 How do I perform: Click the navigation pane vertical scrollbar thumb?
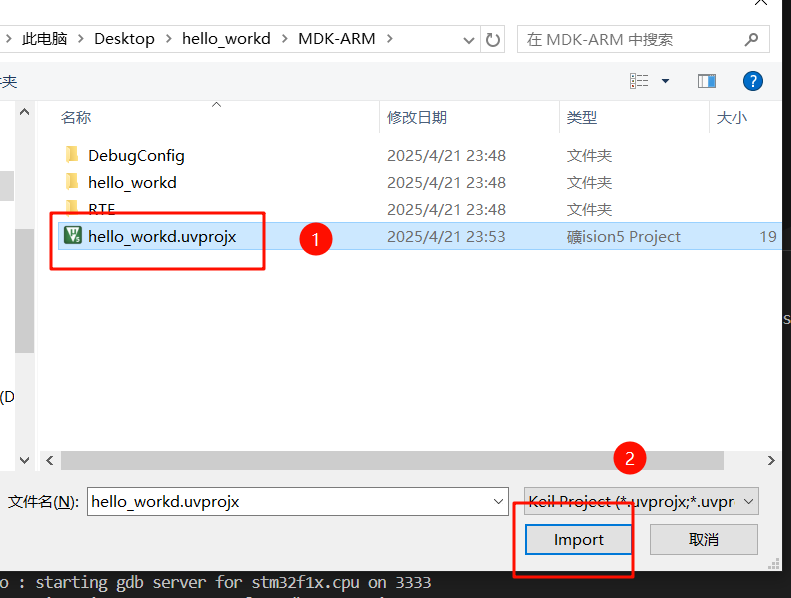pos(24,291)
